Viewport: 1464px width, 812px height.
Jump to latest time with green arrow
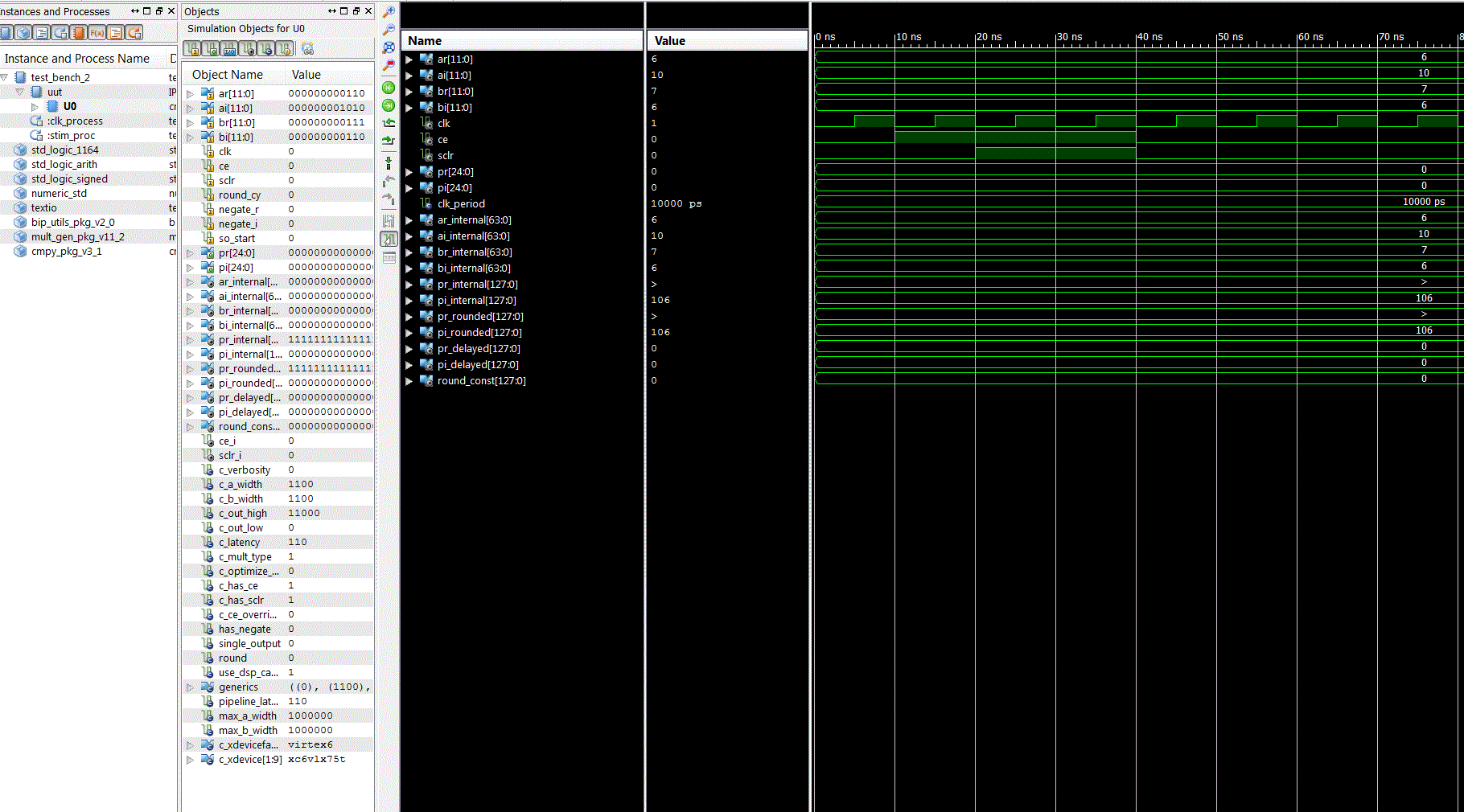(389, 105)
